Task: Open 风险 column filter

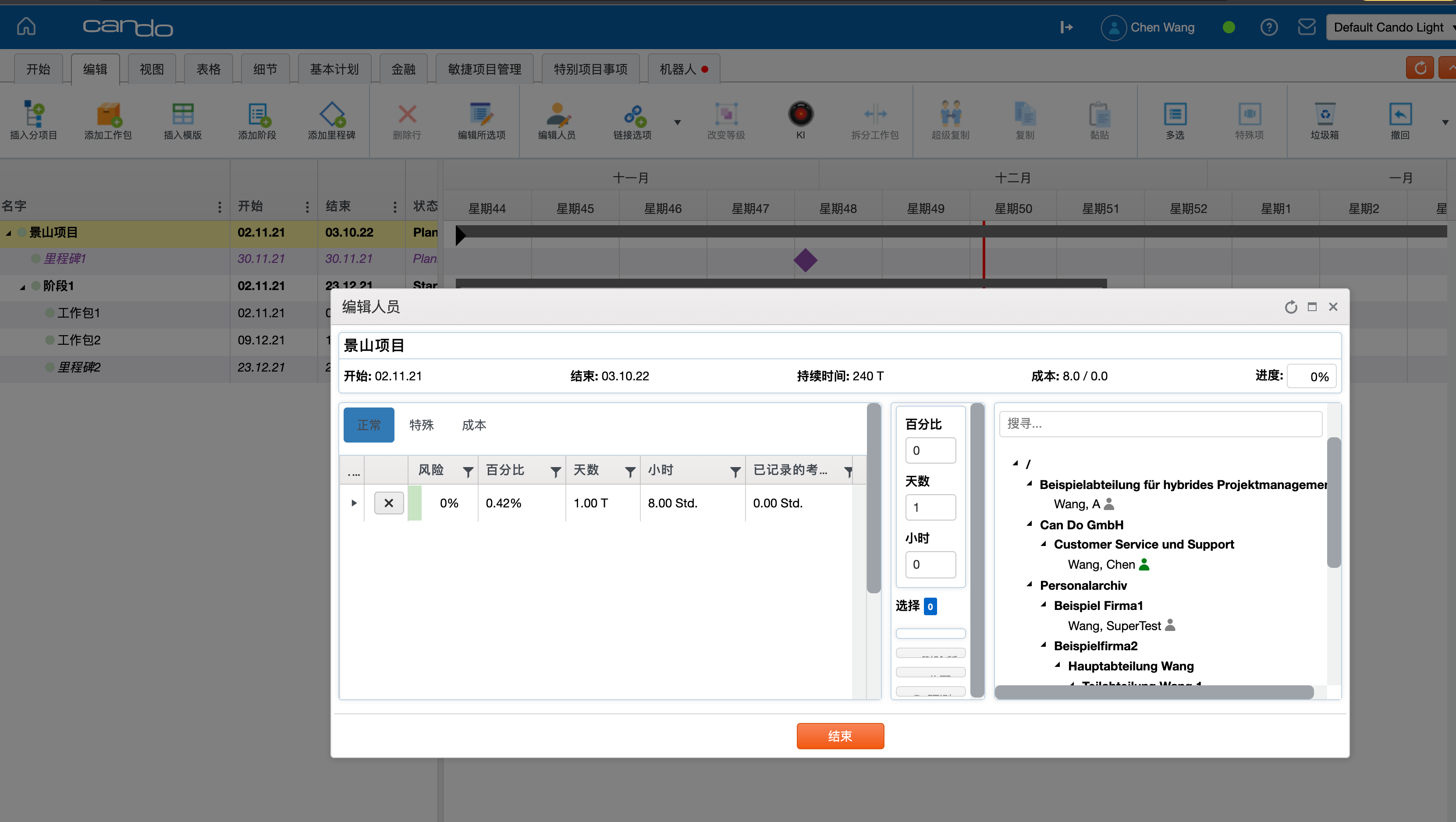Action: pos(467,472)
